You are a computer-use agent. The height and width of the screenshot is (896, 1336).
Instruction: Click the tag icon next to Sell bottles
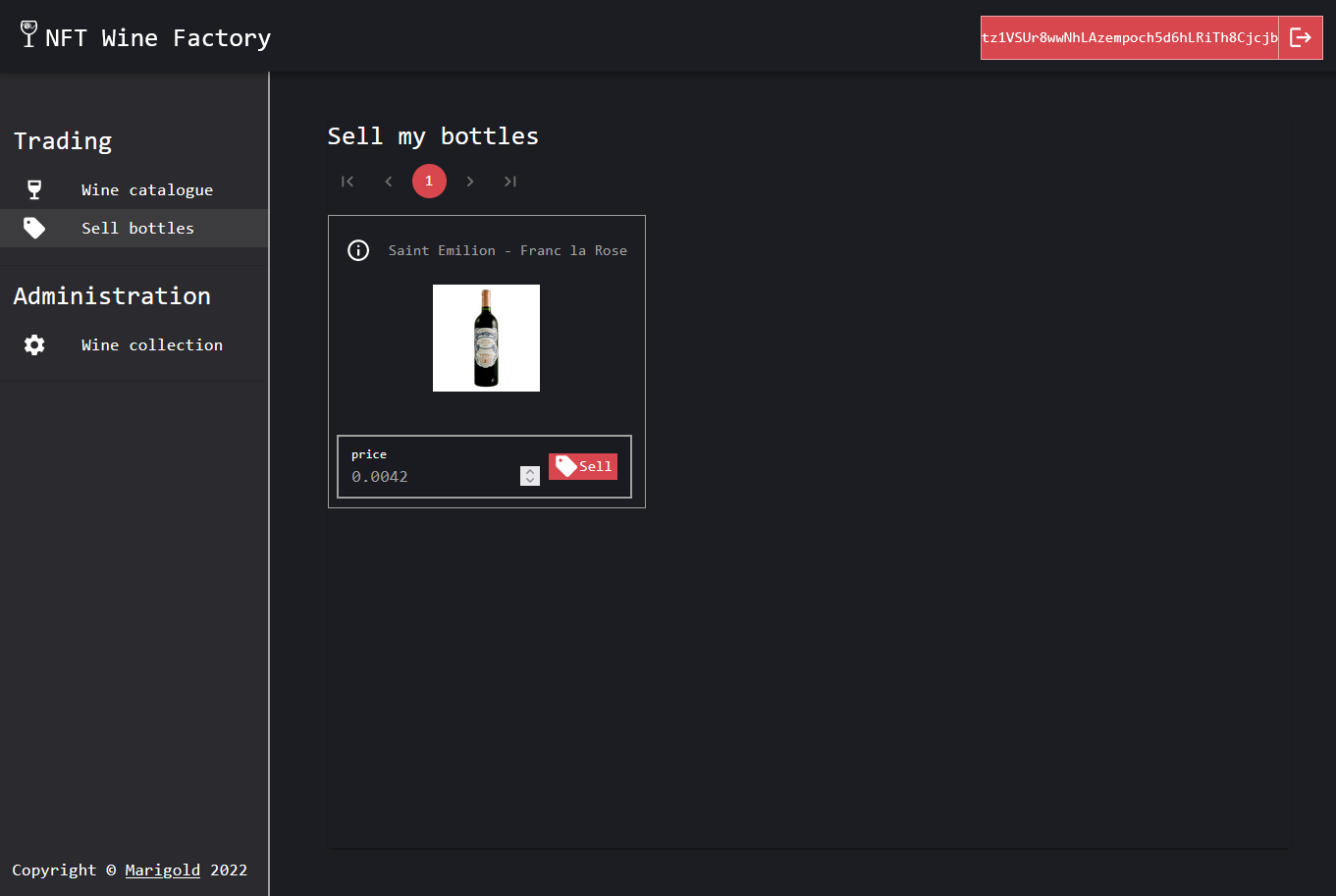click(x=34, y=227)
